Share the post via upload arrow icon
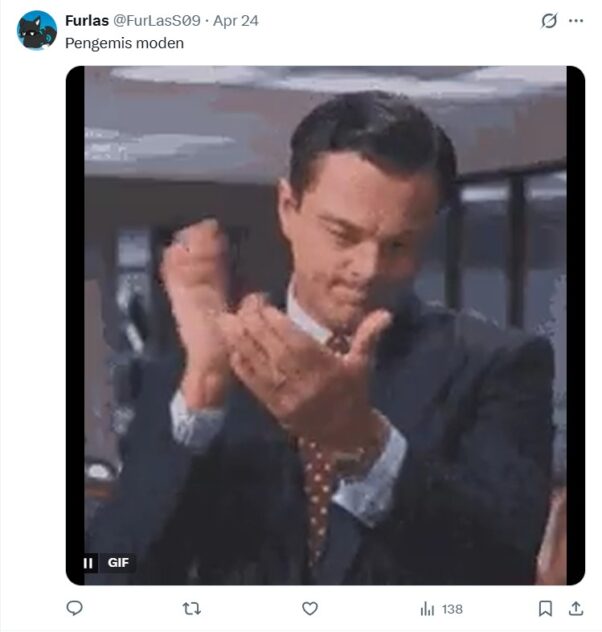The image size is (602, 632). (576, 608)
